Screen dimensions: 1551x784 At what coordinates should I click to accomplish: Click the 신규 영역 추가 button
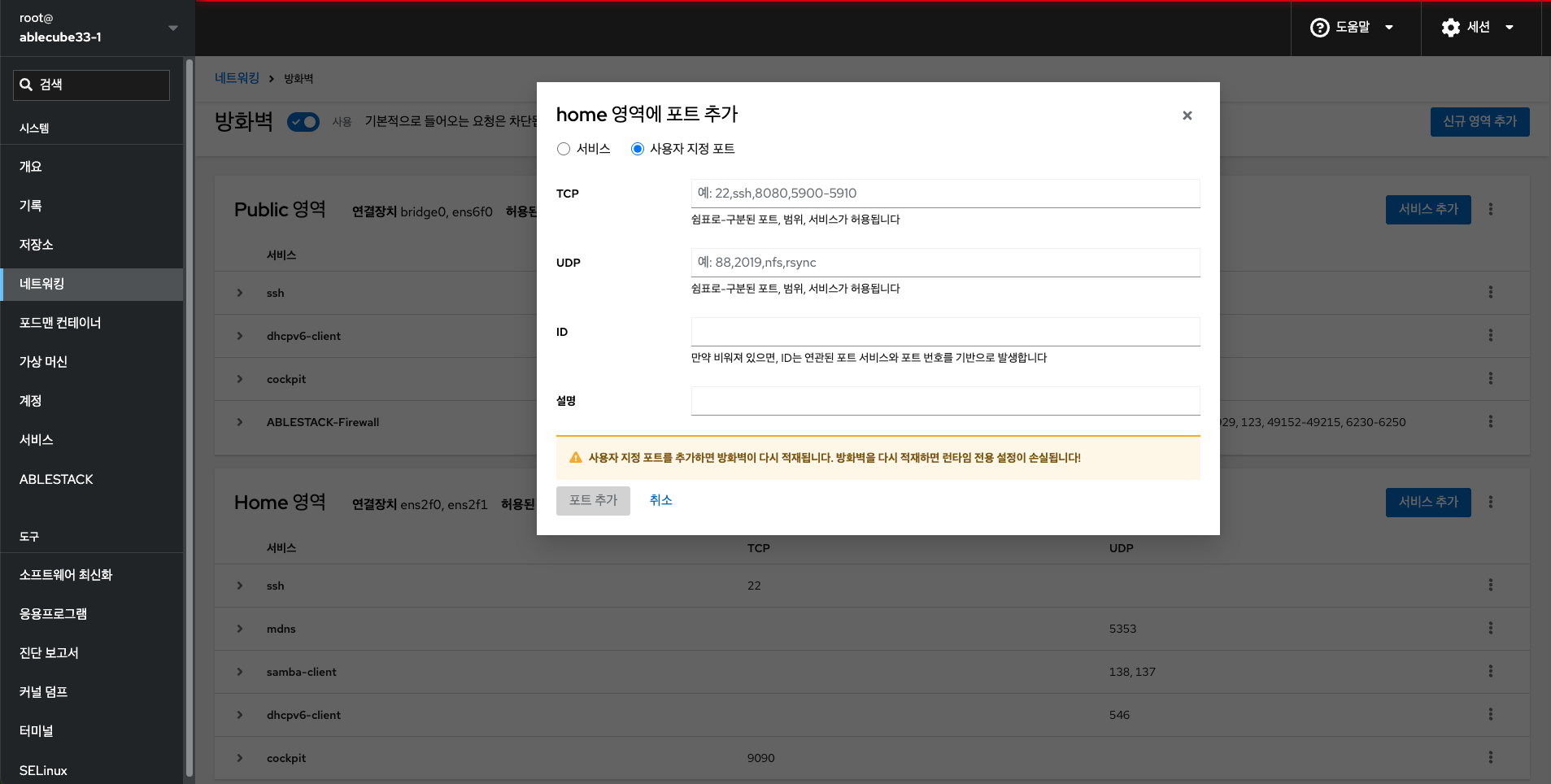coord(1479,121)
